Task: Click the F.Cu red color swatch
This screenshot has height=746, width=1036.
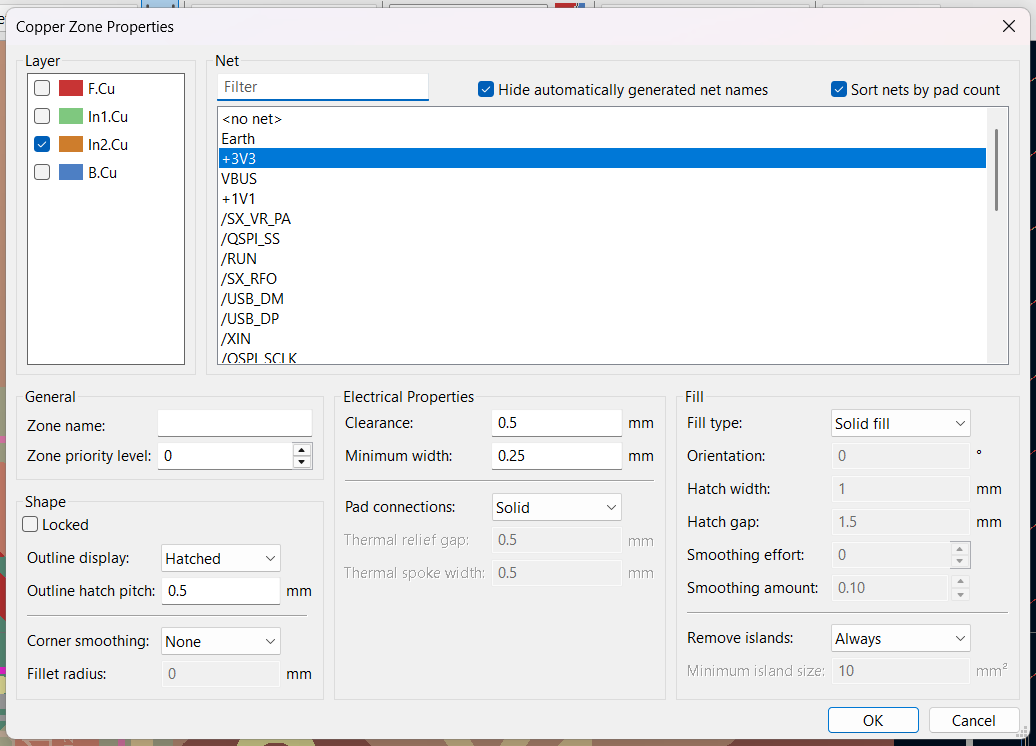Action: (x=70, y=89)
